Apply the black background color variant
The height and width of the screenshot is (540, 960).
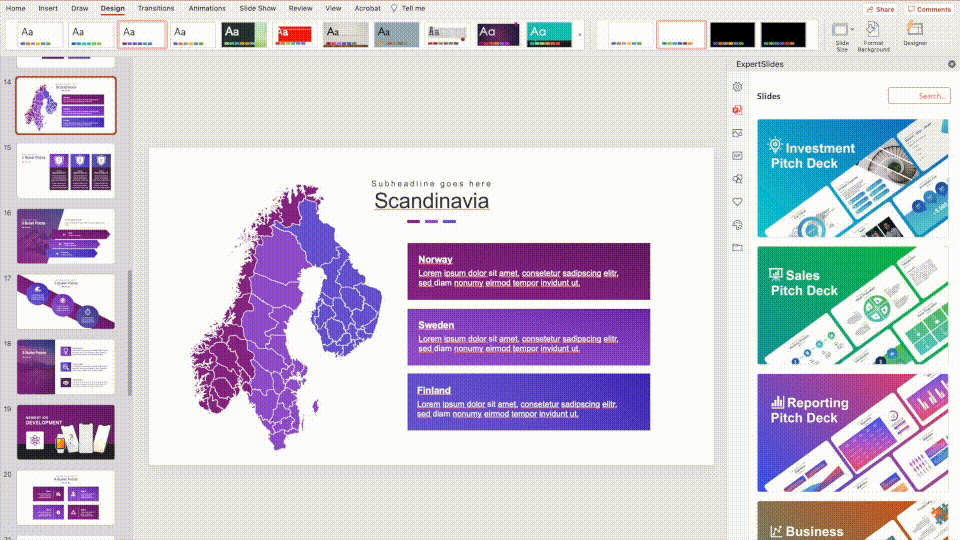732,35
